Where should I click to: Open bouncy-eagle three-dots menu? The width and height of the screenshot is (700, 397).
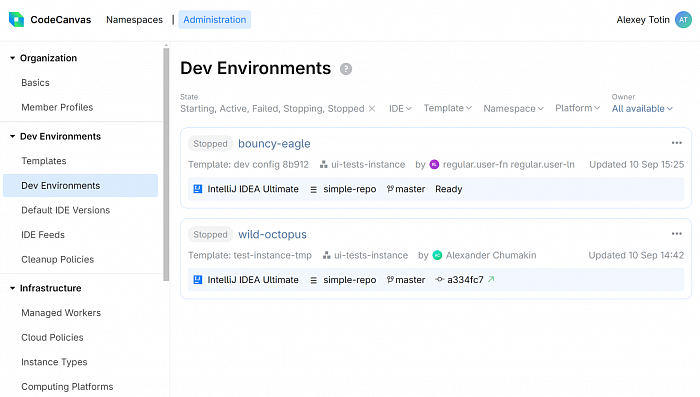click(677, 143)
